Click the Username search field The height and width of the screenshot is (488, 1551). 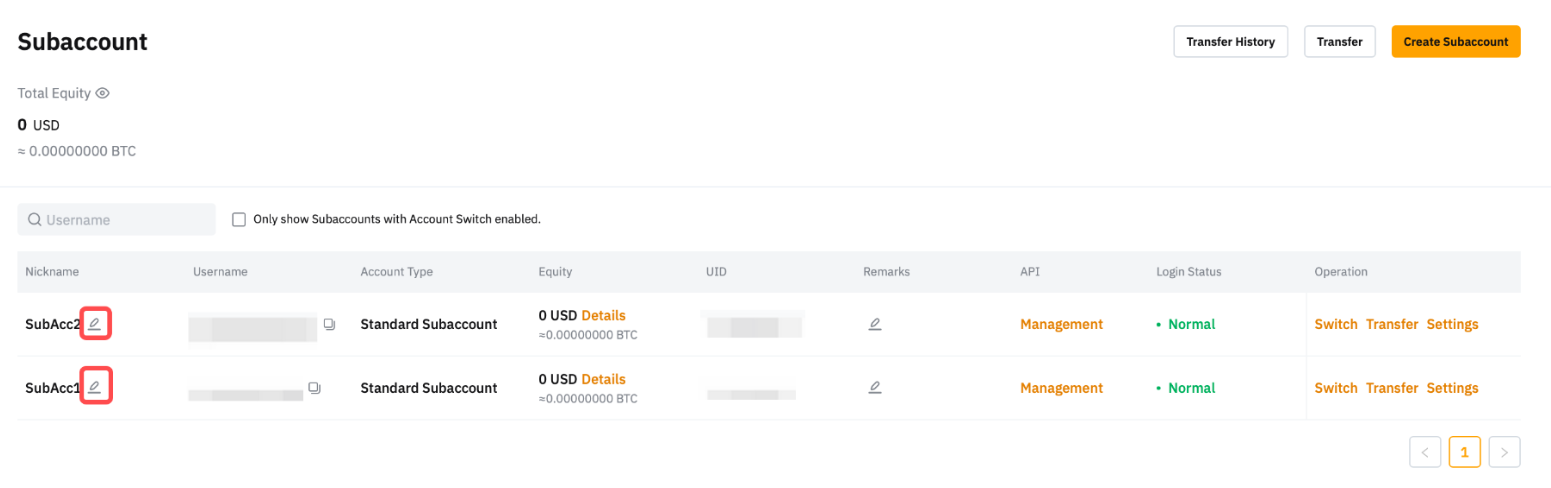(116, 219)
